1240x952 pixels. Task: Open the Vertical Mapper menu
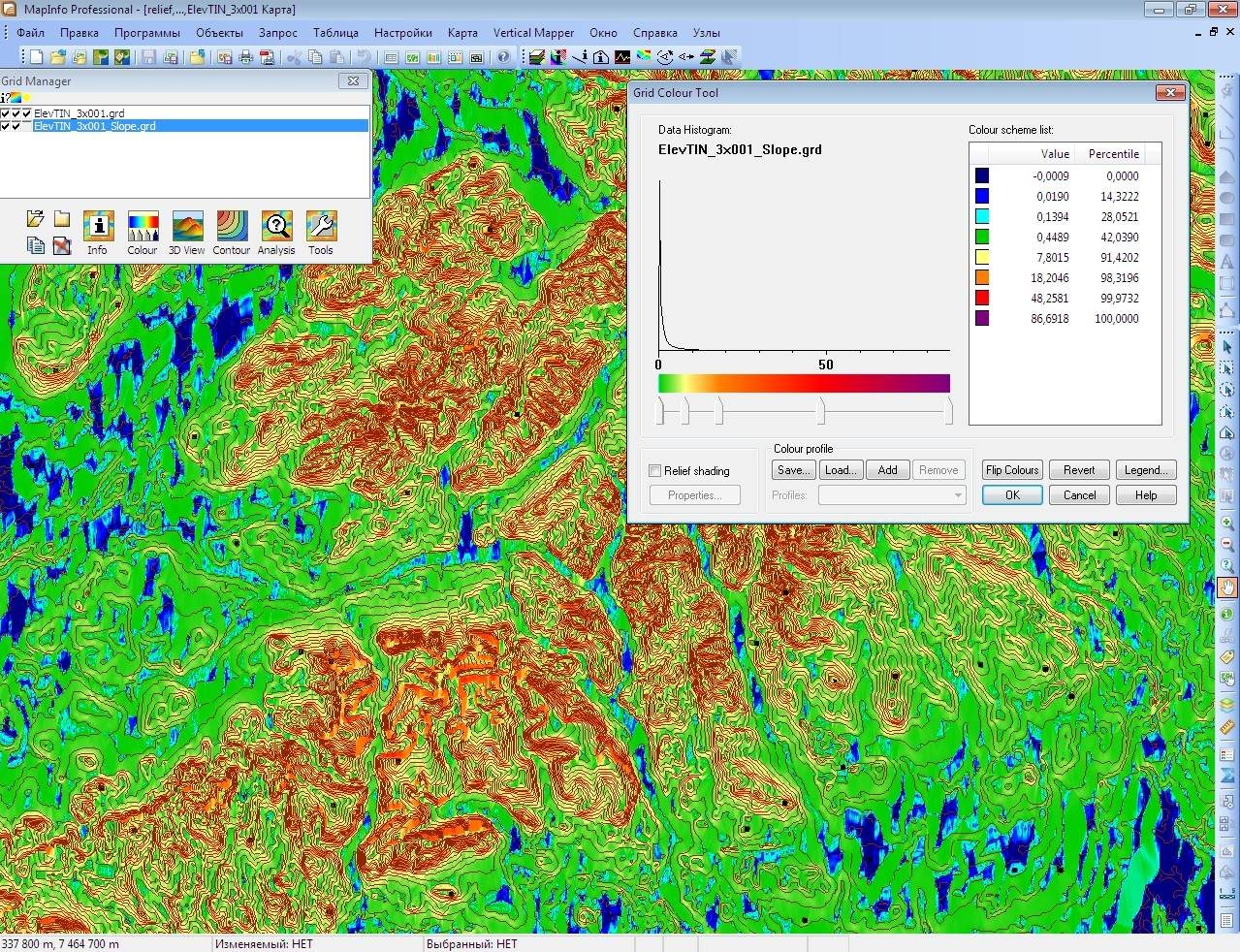(533, 32)
